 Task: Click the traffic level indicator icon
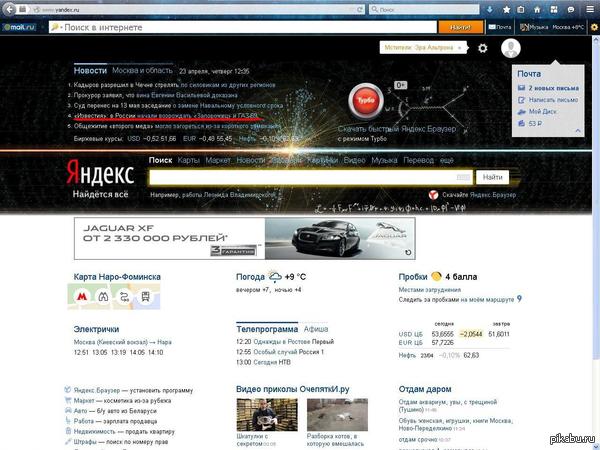[x=435, y=276]
